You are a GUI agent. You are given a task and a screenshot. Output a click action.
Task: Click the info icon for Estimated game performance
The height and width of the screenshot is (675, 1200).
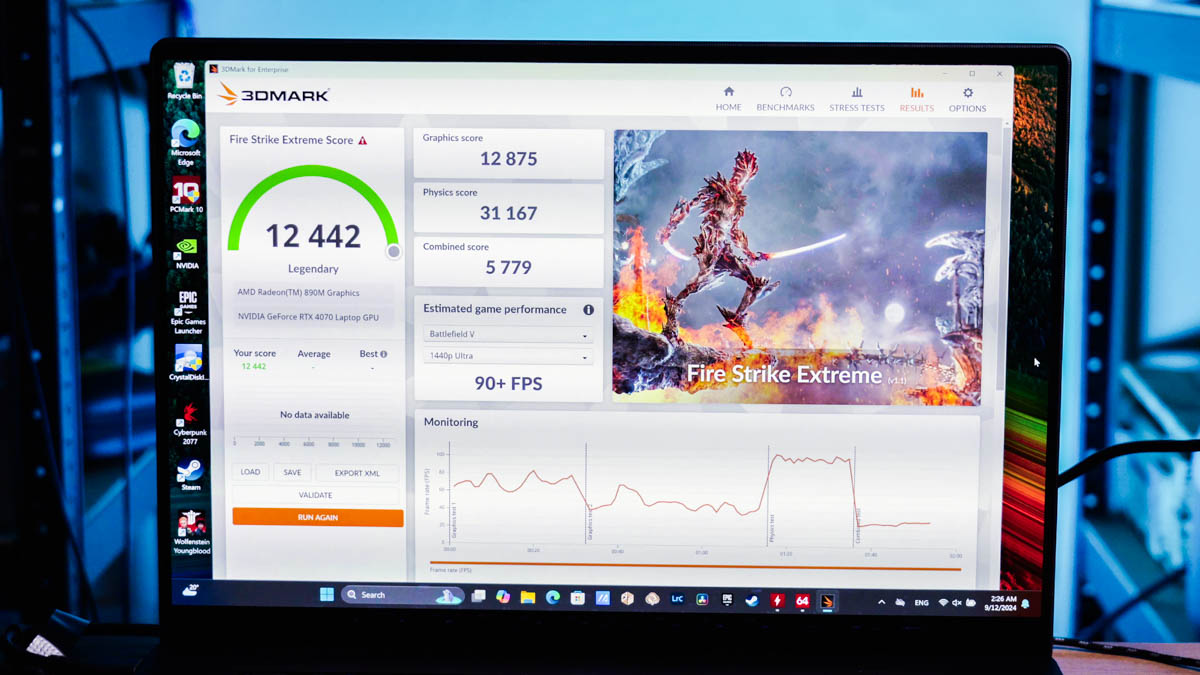pos(588,310)
